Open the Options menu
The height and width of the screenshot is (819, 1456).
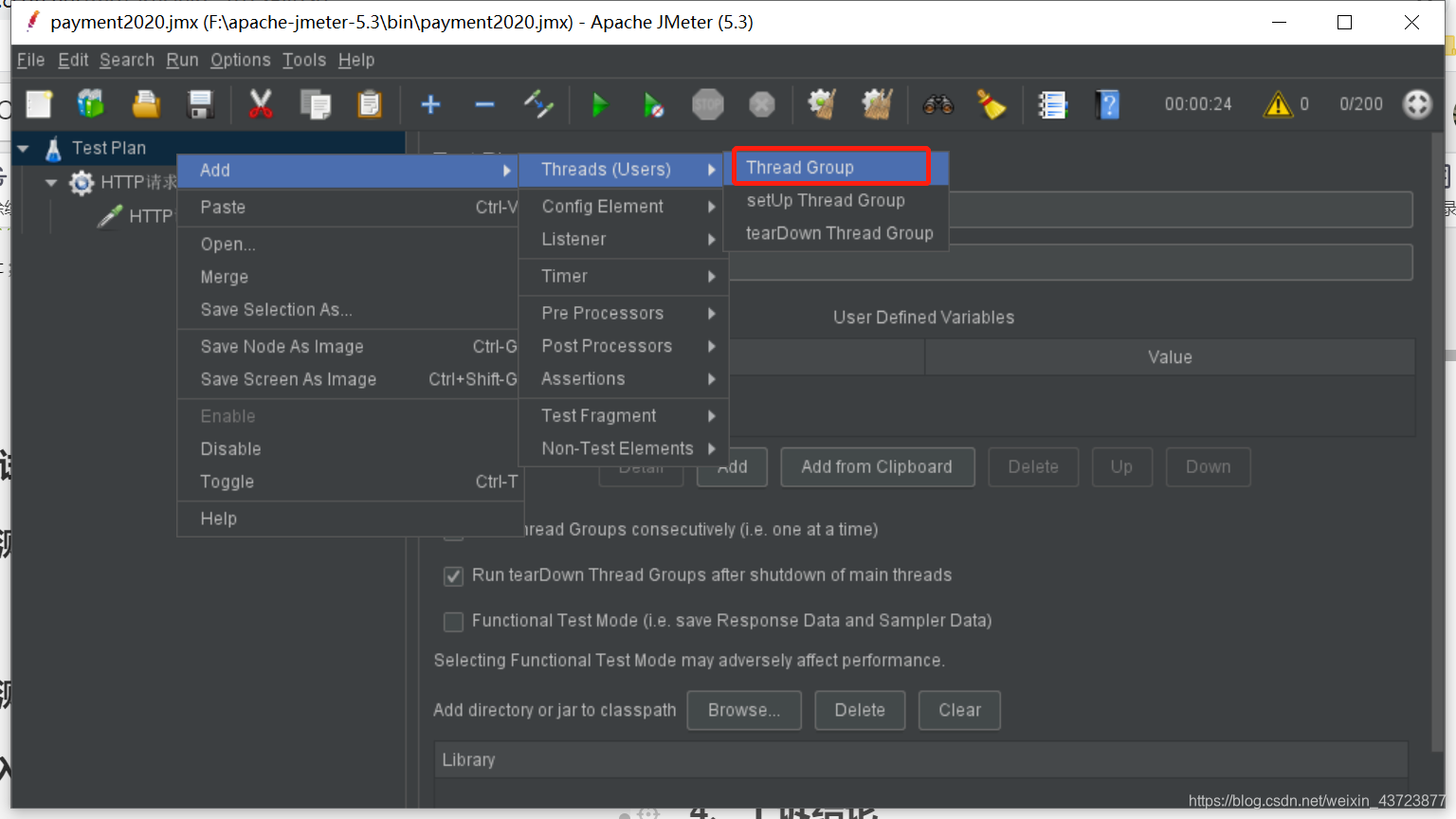pyautogui.click(x=241, y=60)
